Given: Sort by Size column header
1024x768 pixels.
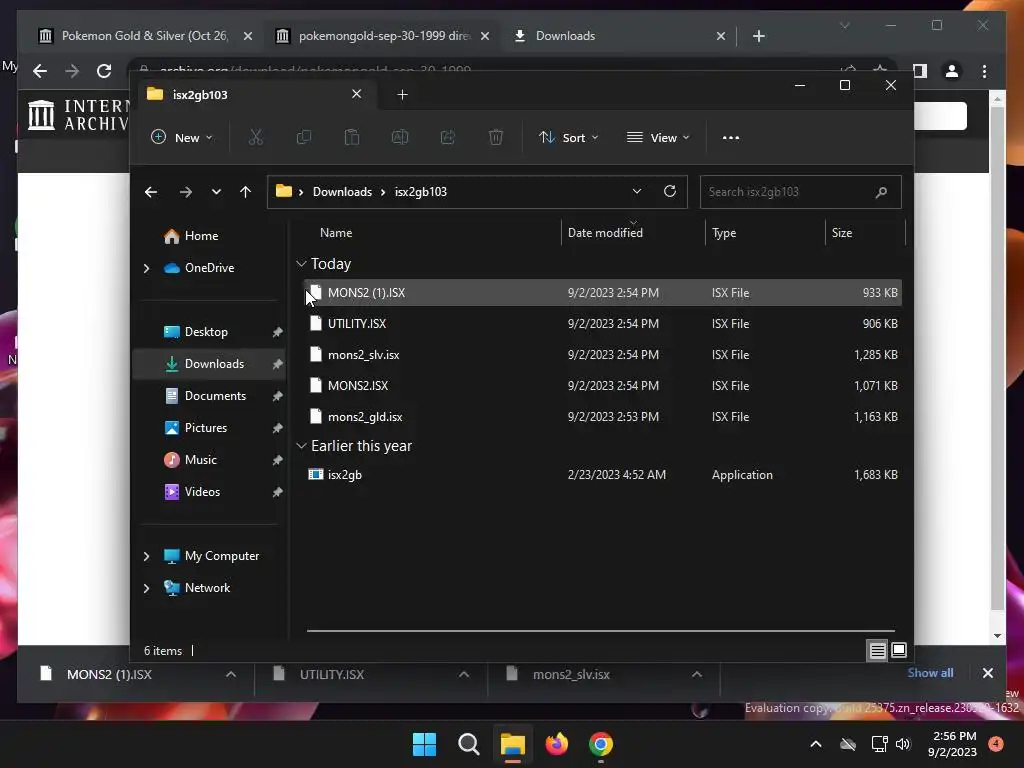Looking at the screenshot, I should [842, 232].
